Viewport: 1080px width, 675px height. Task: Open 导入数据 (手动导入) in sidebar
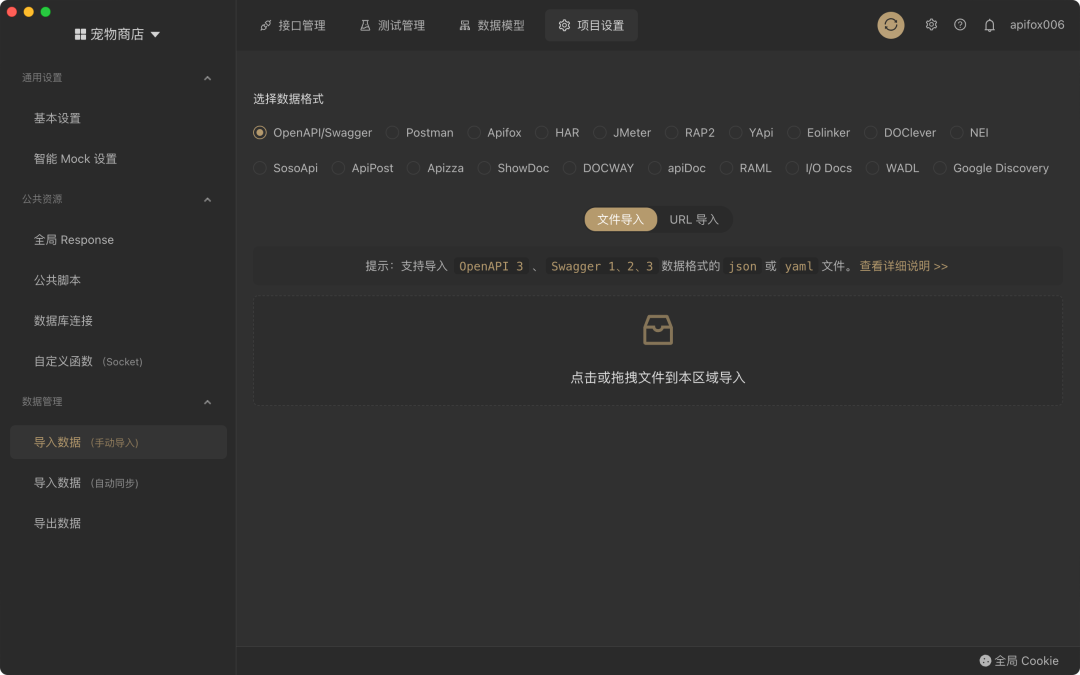pos(118,442)
